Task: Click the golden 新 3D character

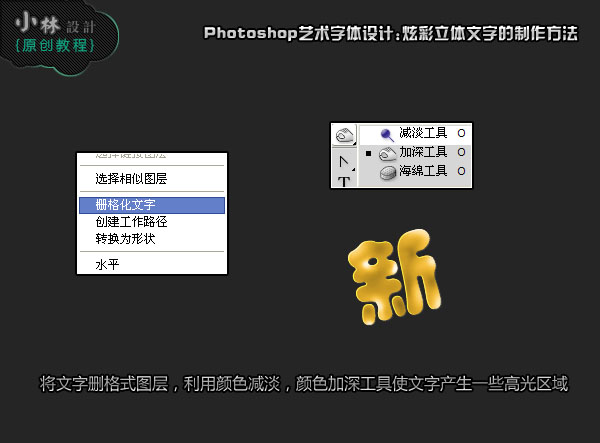Action: click(x=393, y=279)
